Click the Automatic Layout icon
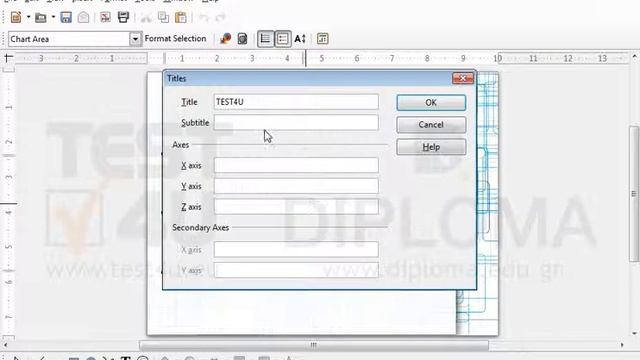The width and height of the screenshot is (640, 360). pos(322,39)
